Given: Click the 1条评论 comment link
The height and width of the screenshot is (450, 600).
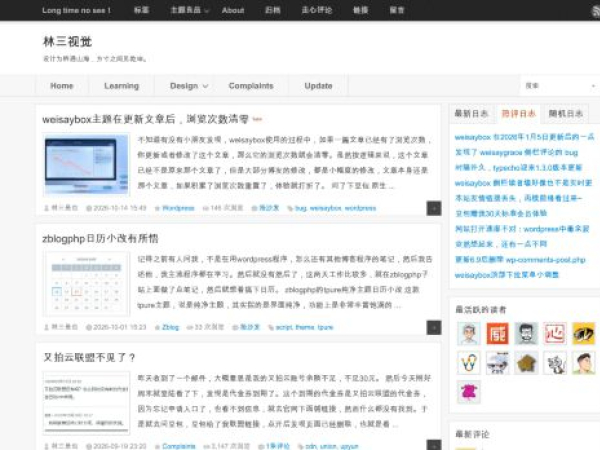Looking at the screenshot, I should click(x=278, y=446).
